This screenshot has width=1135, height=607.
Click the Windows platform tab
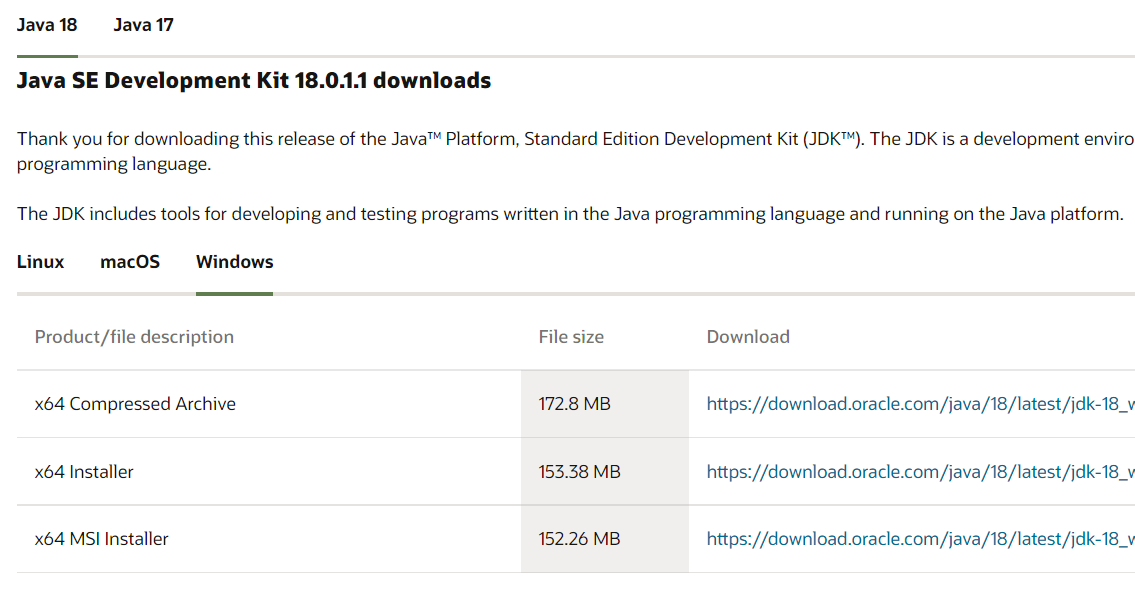tap(234, 262)
